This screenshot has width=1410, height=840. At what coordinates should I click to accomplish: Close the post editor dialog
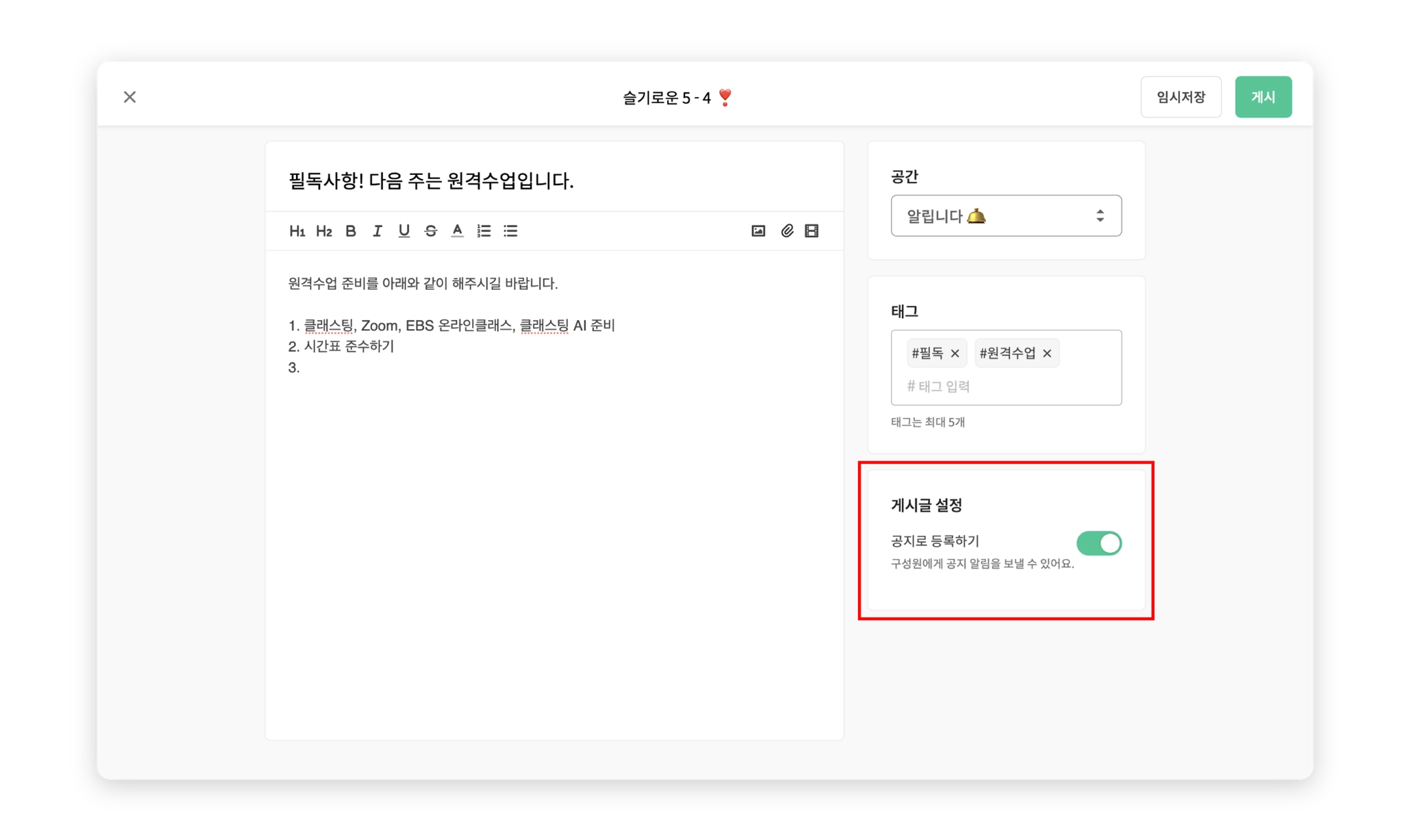(129, 97)
